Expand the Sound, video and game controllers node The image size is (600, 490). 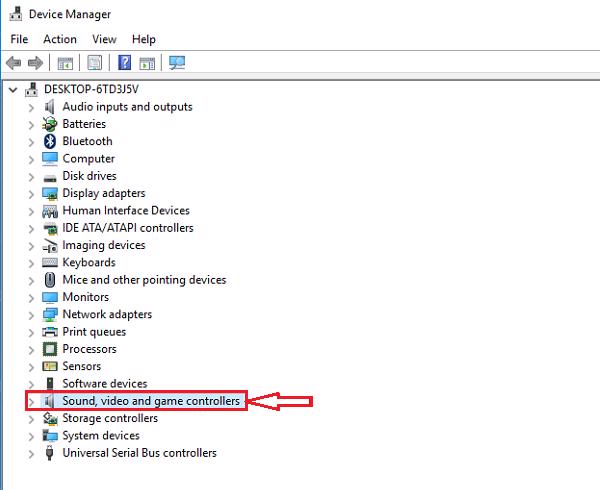tap(32, 401)
